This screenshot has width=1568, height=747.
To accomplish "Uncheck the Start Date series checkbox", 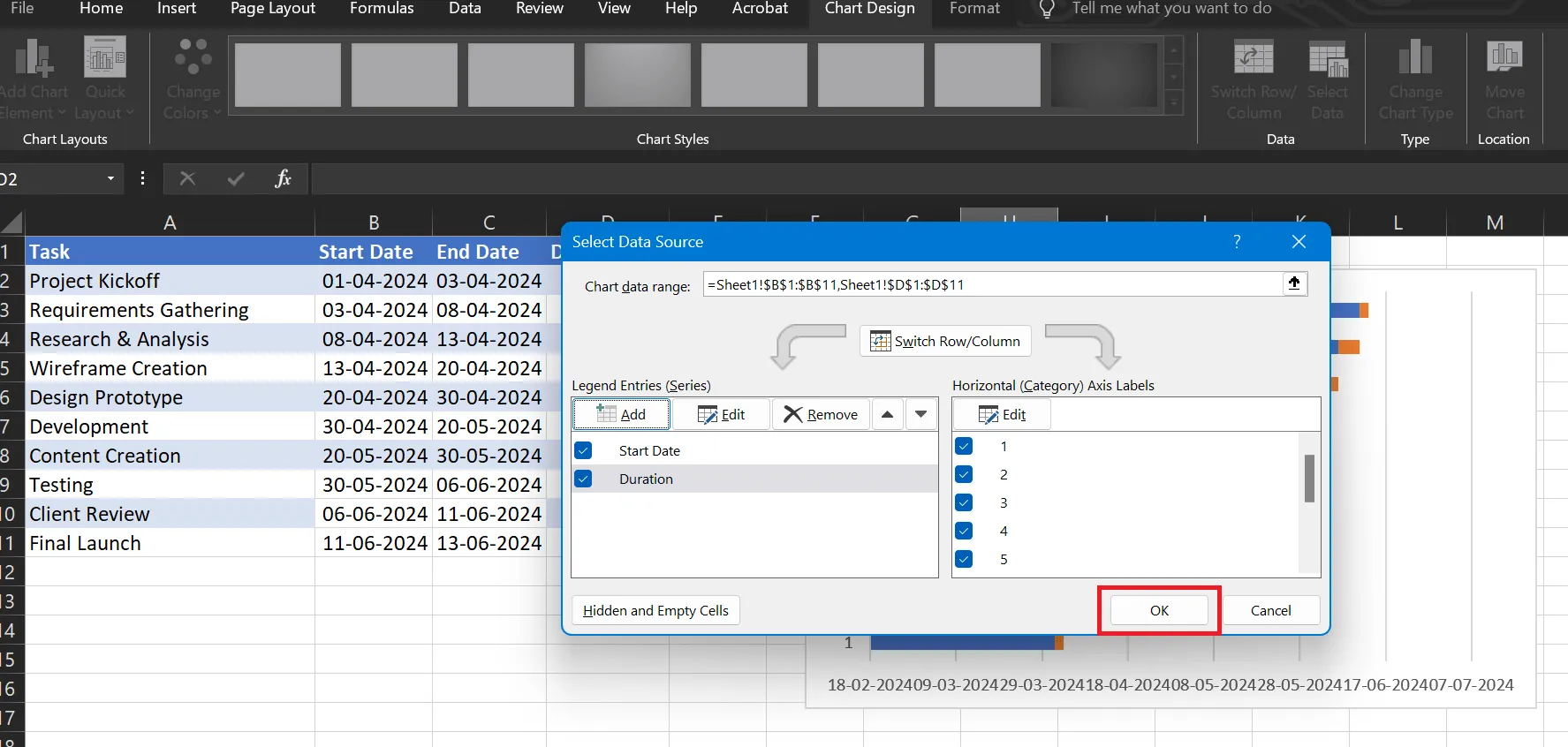I will coord(583,450).
